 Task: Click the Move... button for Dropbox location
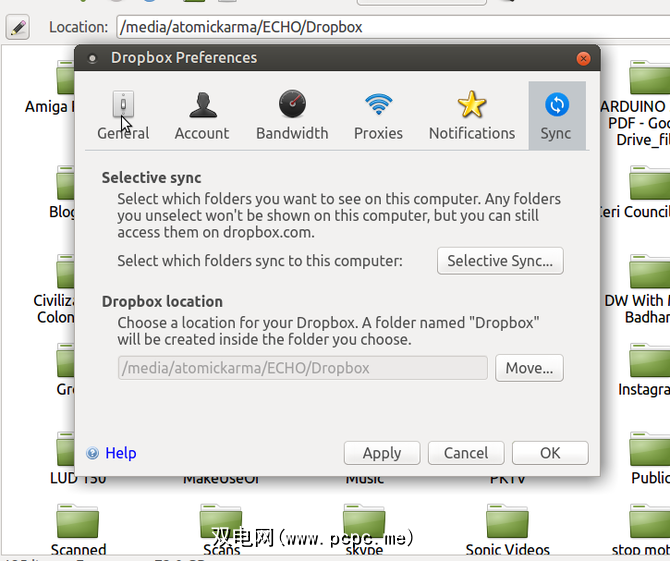[x=529, y=368]
